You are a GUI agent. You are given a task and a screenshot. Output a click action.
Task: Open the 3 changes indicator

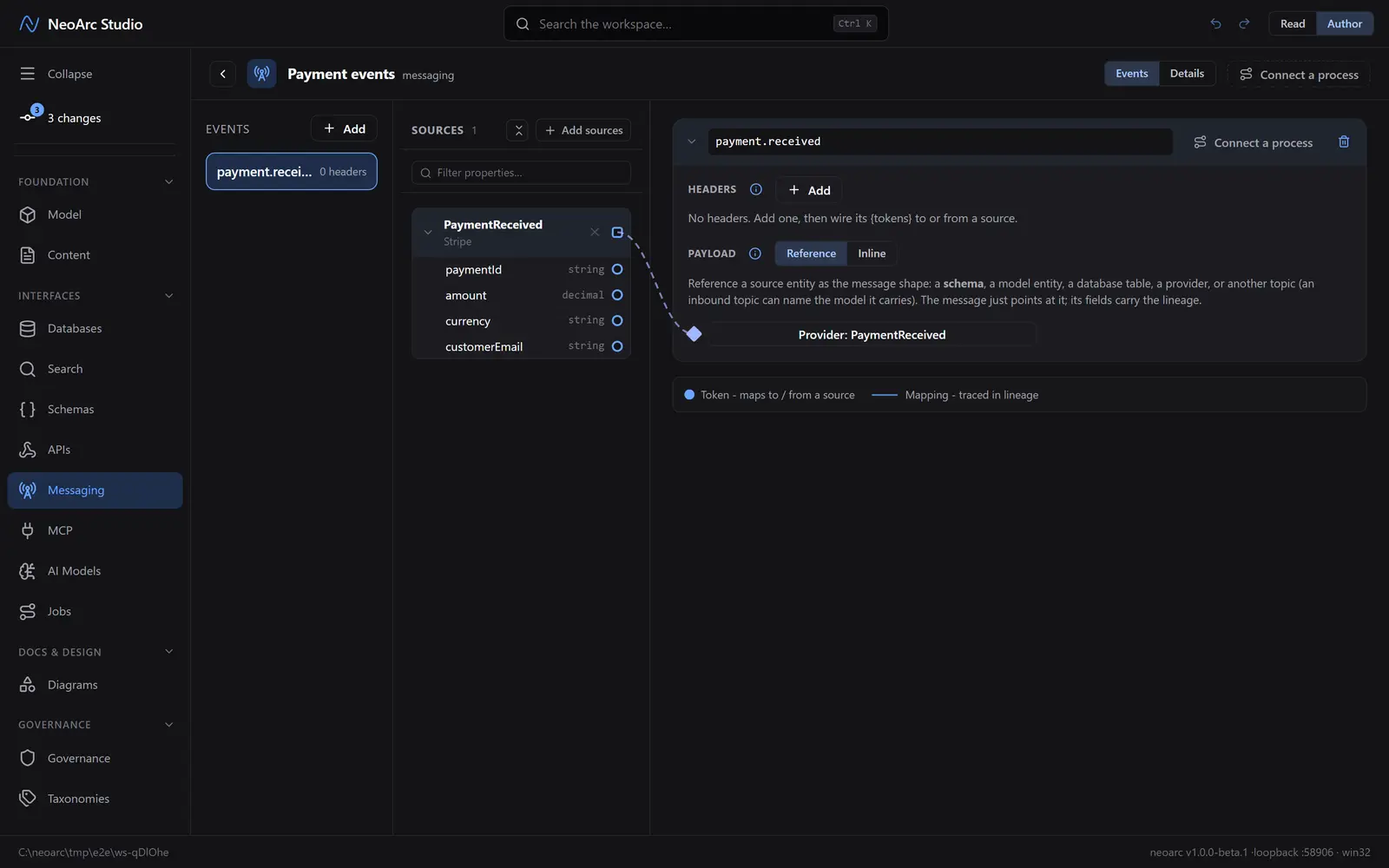point(61,117)
